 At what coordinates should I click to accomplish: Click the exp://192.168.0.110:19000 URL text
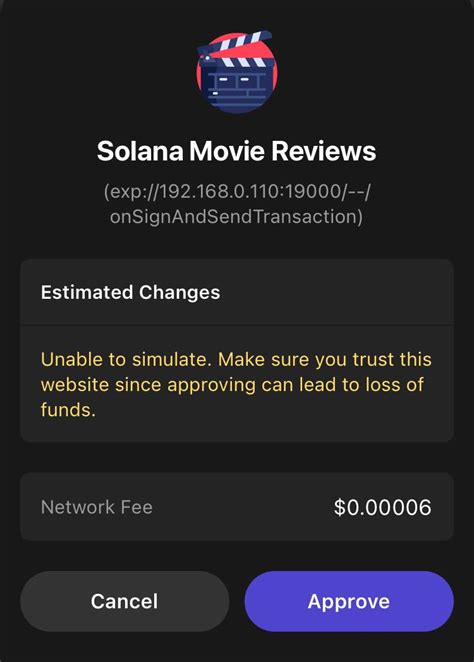coord(237,192)
